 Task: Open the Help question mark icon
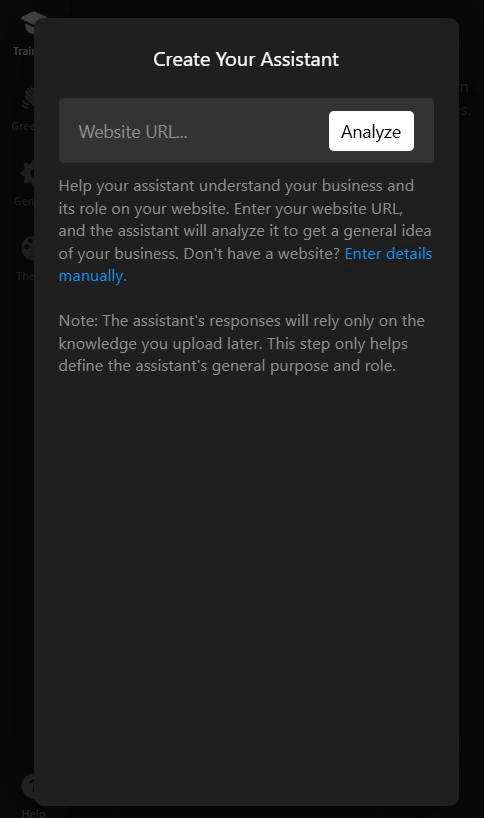(x=29, y=785)
